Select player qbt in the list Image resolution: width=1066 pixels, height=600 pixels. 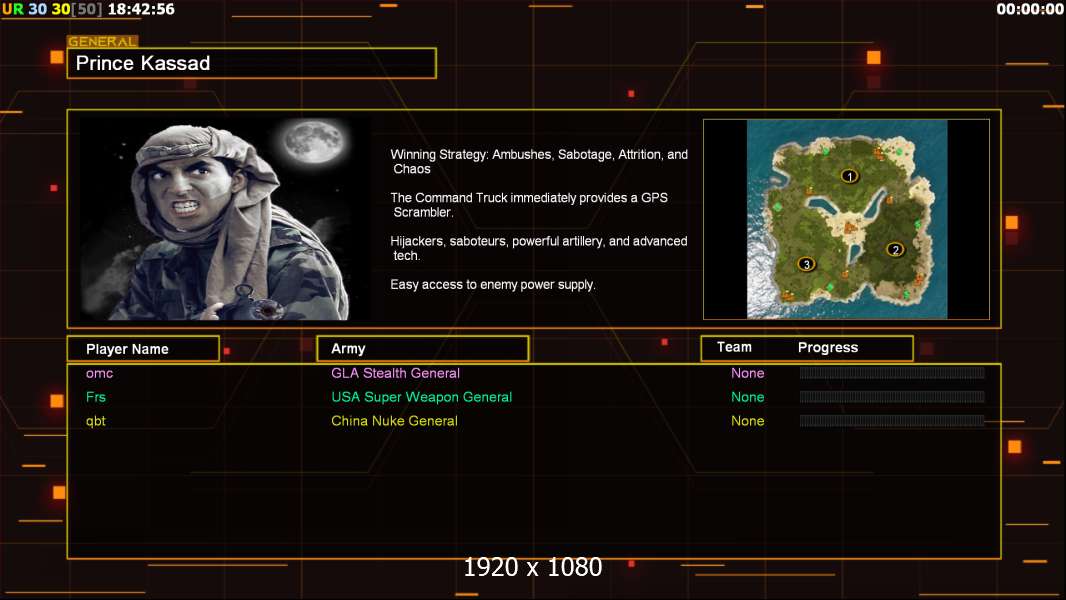[x=95, y=421]
